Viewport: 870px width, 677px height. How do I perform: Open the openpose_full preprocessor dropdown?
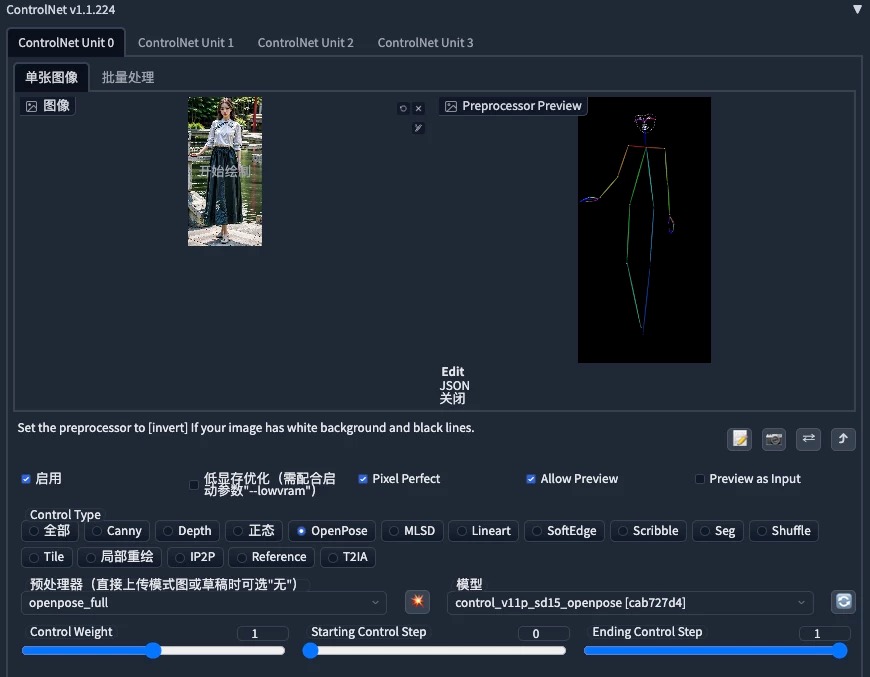pos(200,602)
